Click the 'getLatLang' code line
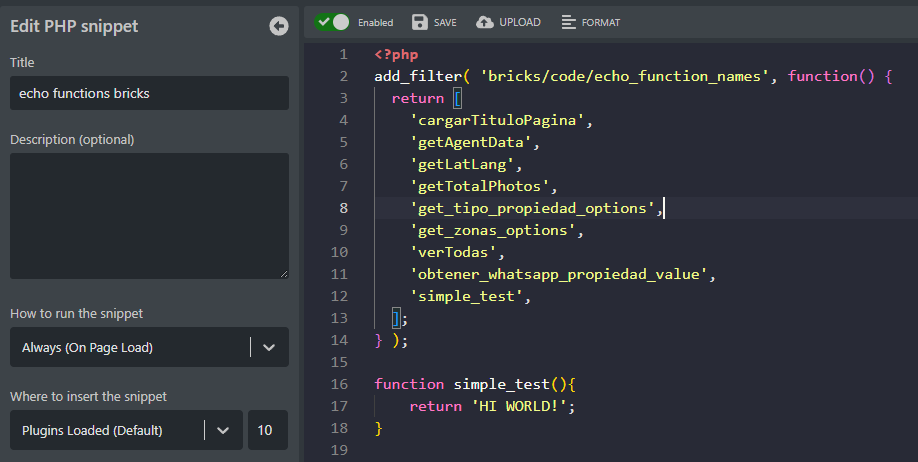The image size is (918, 462). tap(465, 165)
